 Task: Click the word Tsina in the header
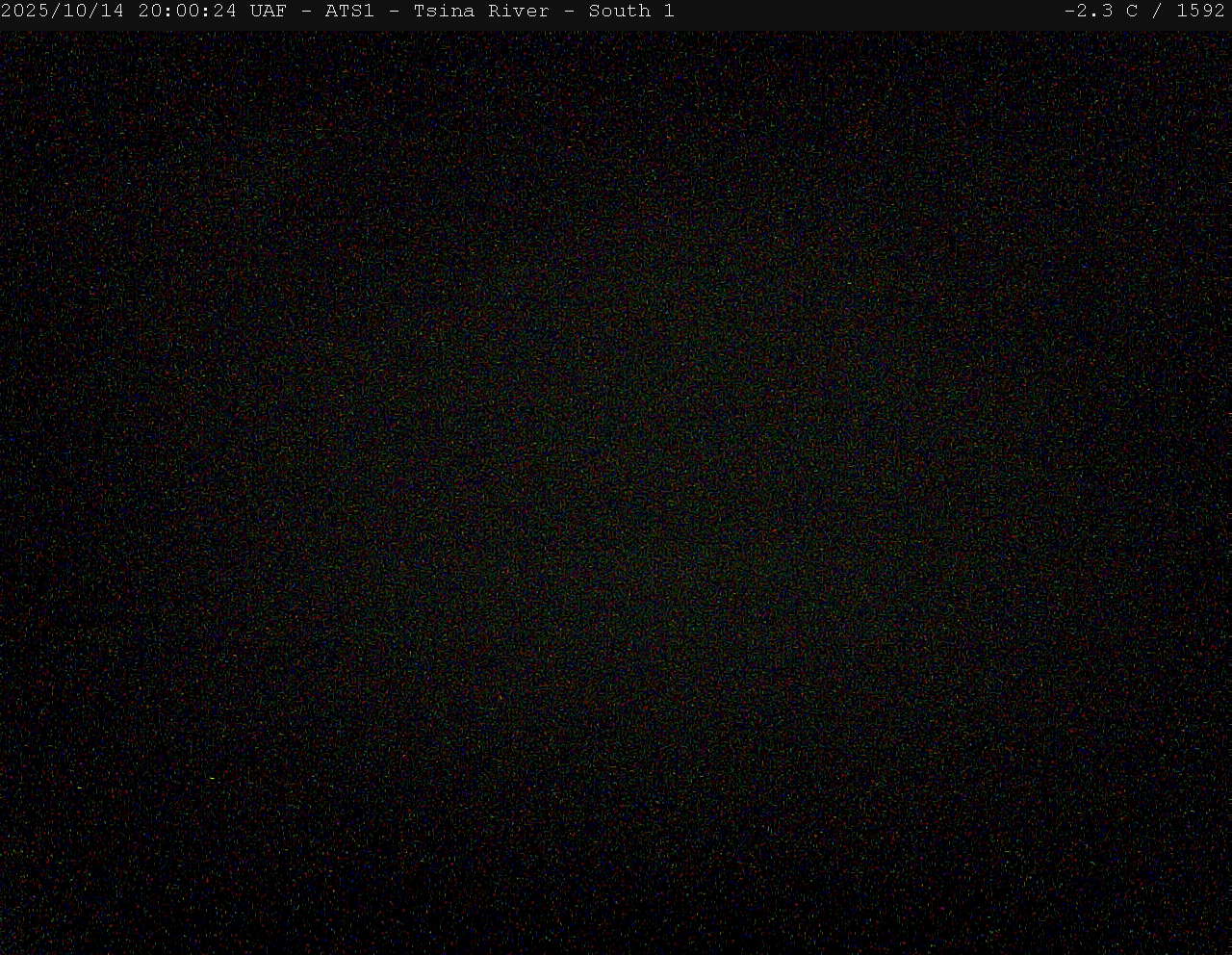point(444,12)
